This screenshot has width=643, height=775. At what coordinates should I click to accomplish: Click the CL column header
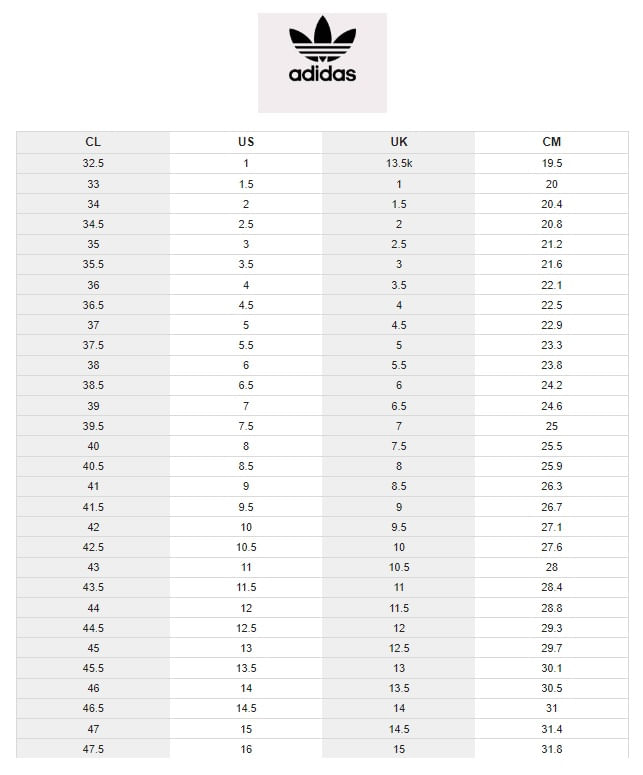coord(93,142)
